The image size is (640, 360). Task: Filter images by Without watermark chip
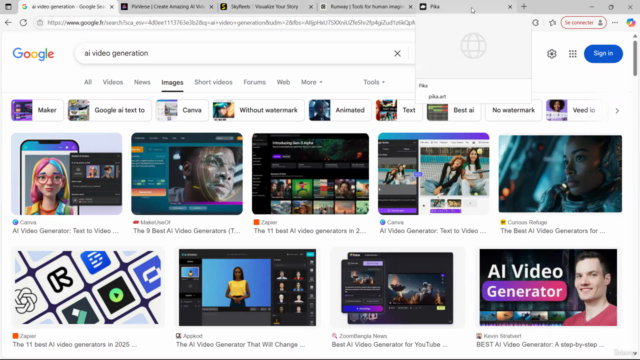click(x=258, y=110)
